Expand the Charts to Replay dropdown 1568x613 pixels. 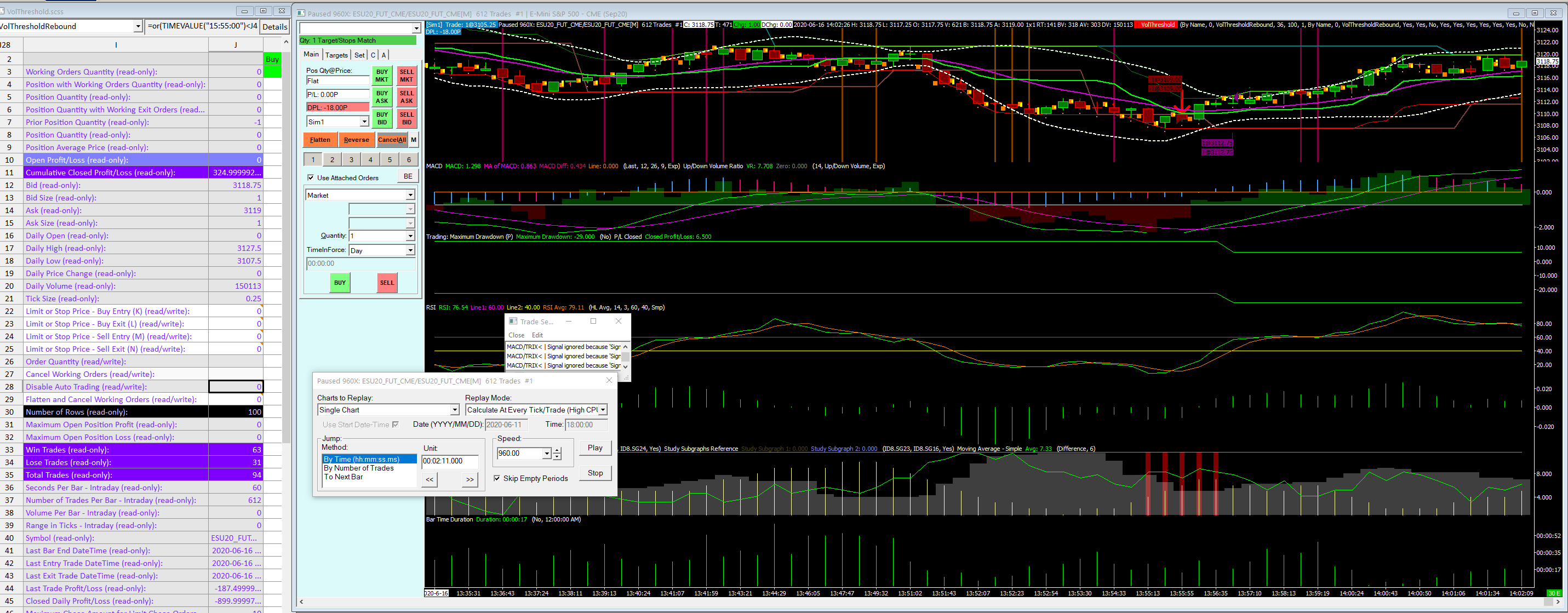point(454,410)
